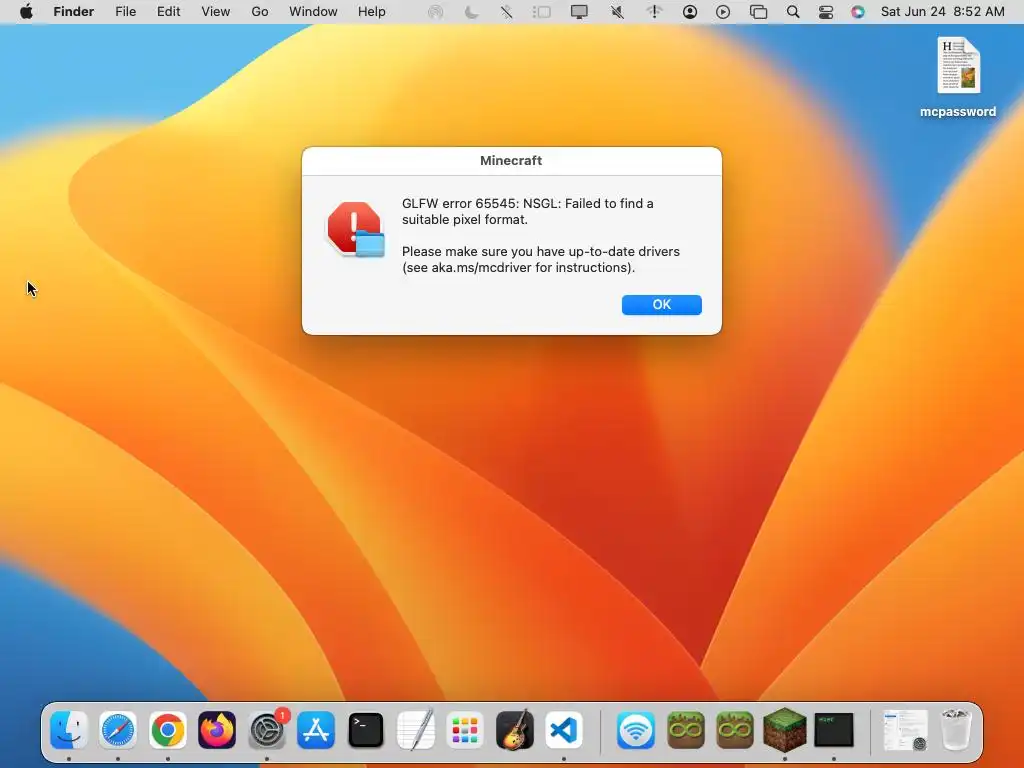Image resolution: width=1024 pixels, height=768 pixels.
Task: Open Finder from the Dock
Action: (69, 729)
